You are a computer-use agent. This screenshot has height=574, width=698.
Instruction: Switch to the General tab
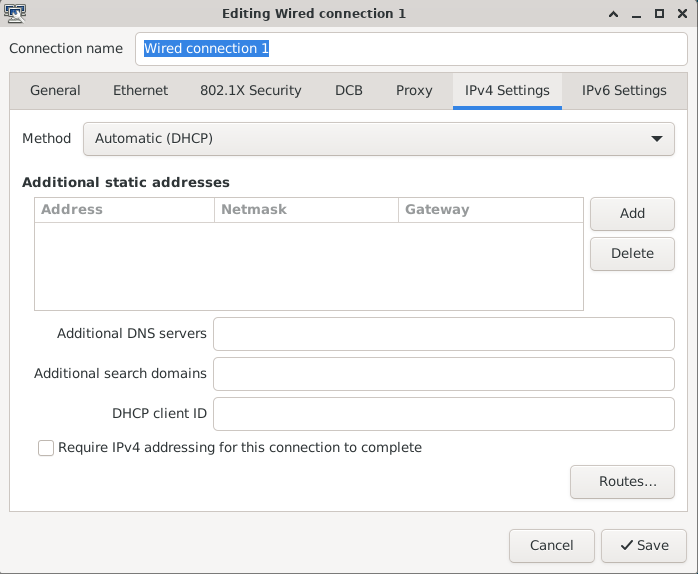tap(55, 90)
